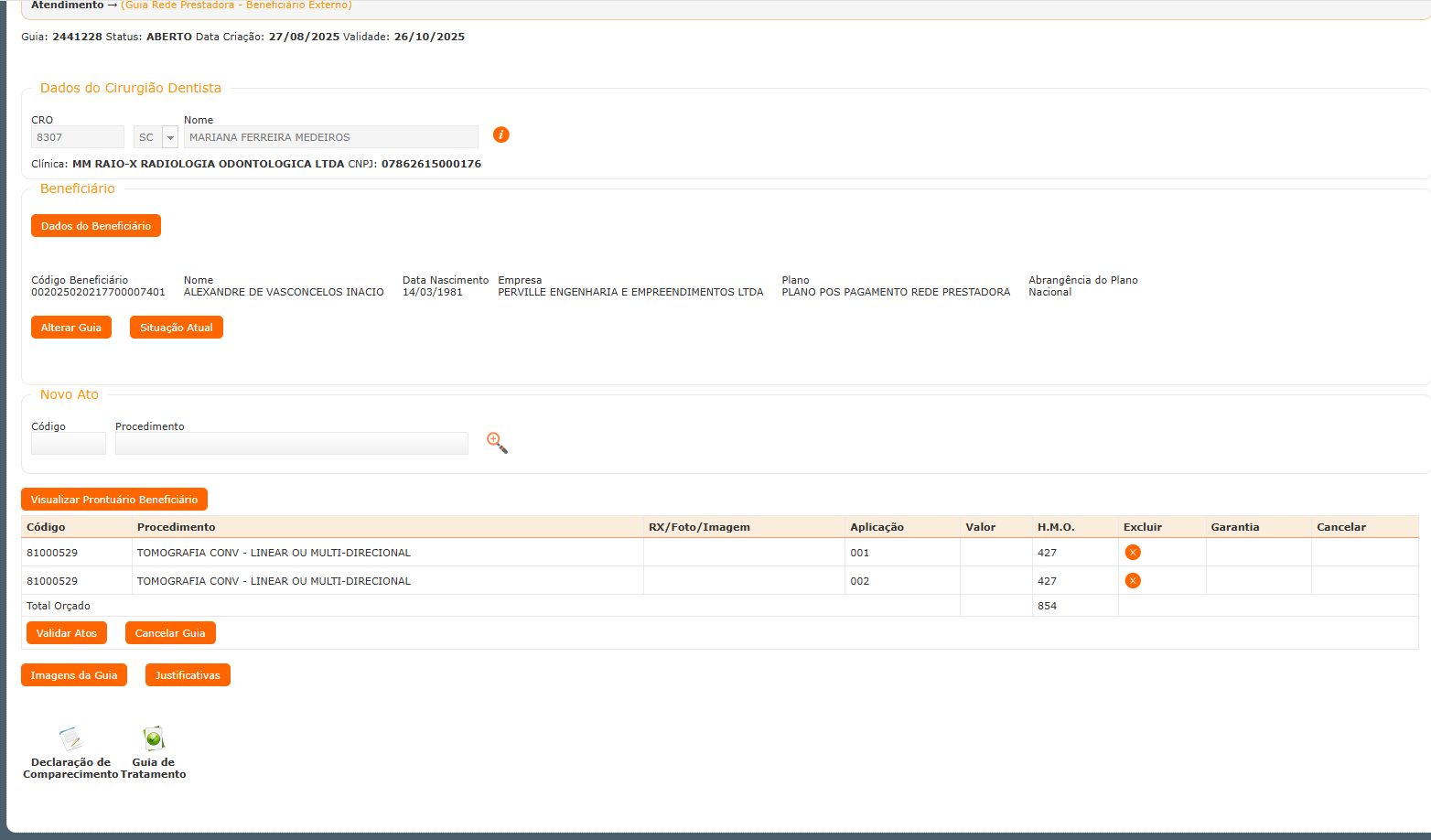The image size is (1431, 840).
Task: Click Cancelar Guia button
Action: 170,633
